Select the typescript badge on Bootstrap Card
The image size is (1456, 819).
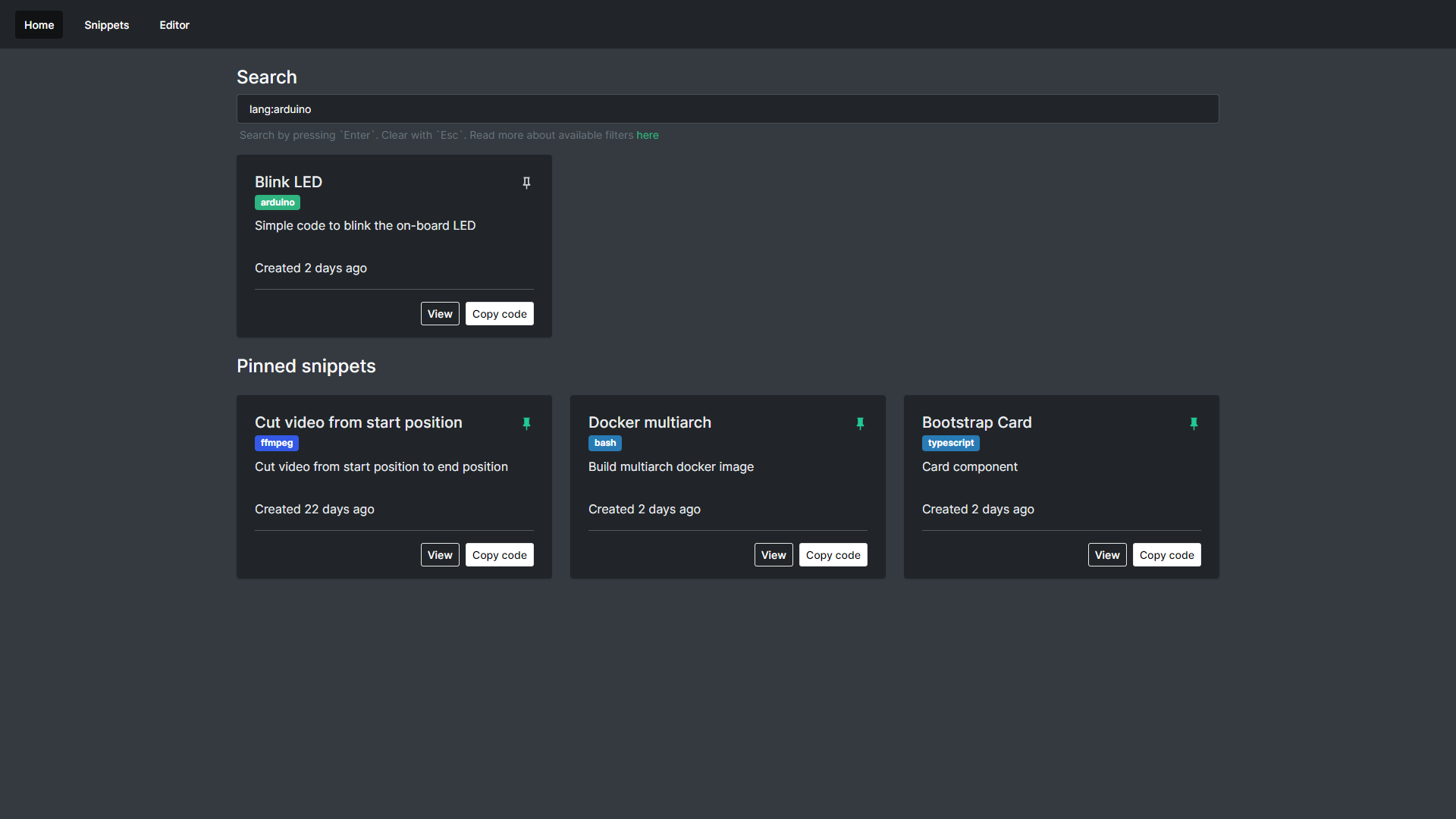(x=951, y=443)
